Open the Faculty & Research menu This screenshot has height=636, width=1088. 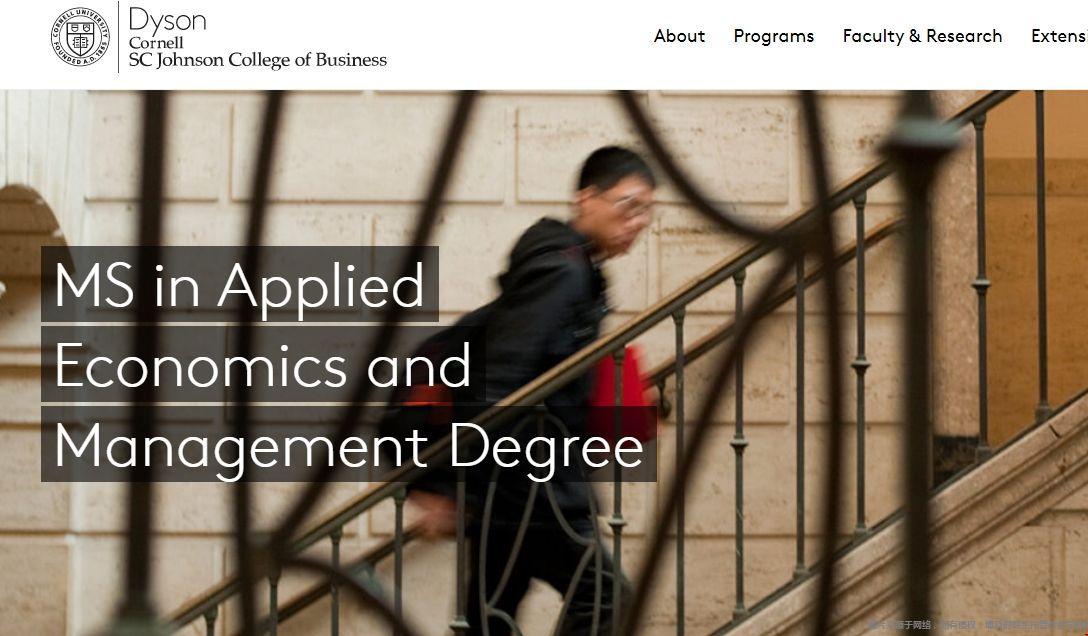coord(922,36)
